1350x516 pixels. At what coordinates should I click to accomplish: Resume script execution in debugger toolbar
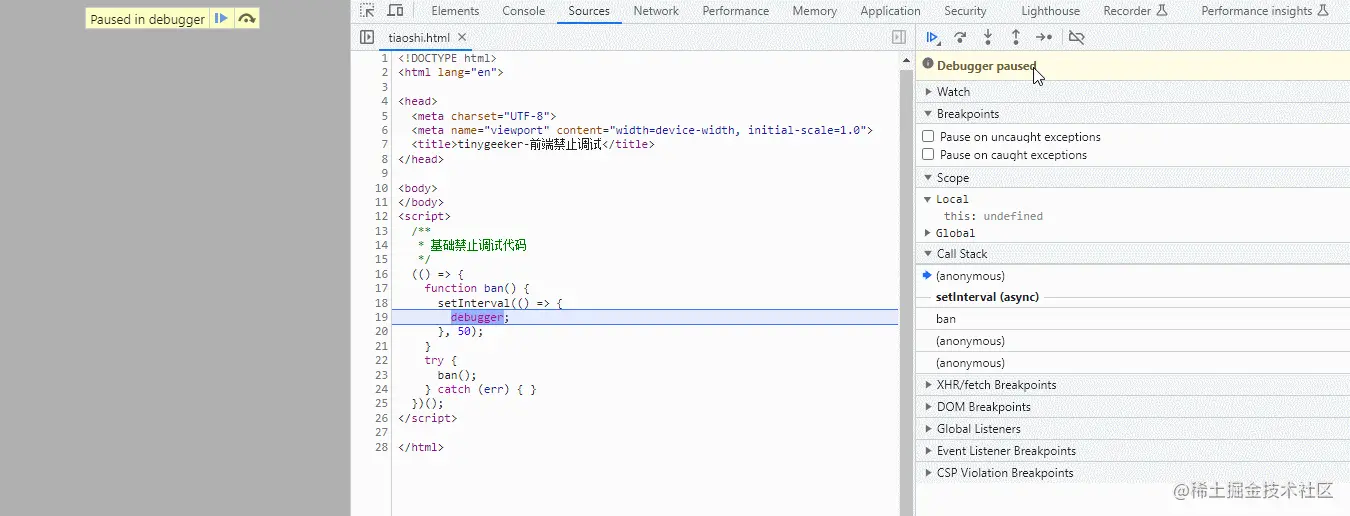pyautogui.click(x=932, y=37)
